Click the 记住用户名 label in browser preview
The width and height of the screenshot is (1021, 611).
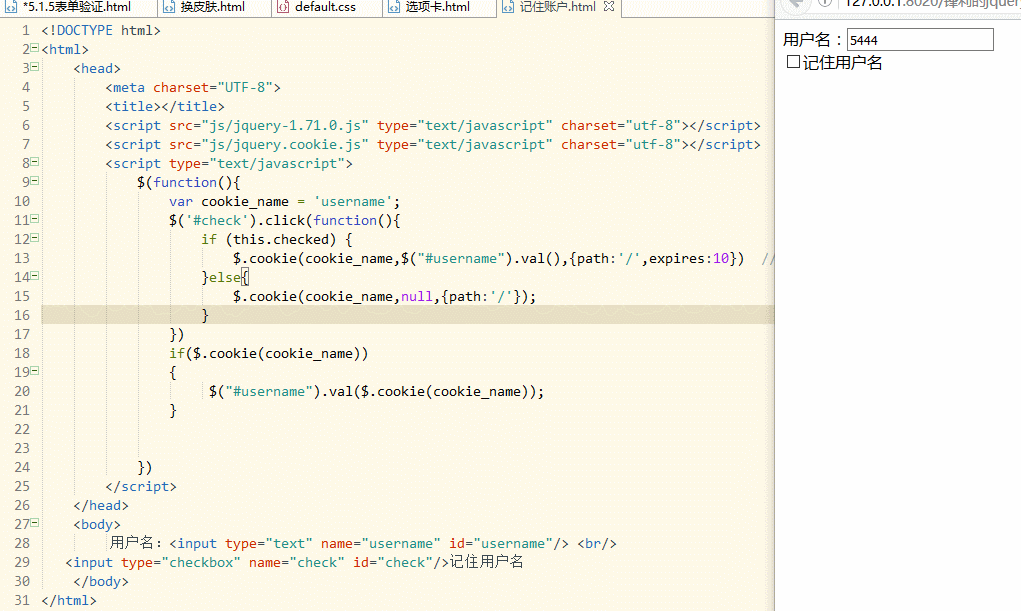click(843, 63)
